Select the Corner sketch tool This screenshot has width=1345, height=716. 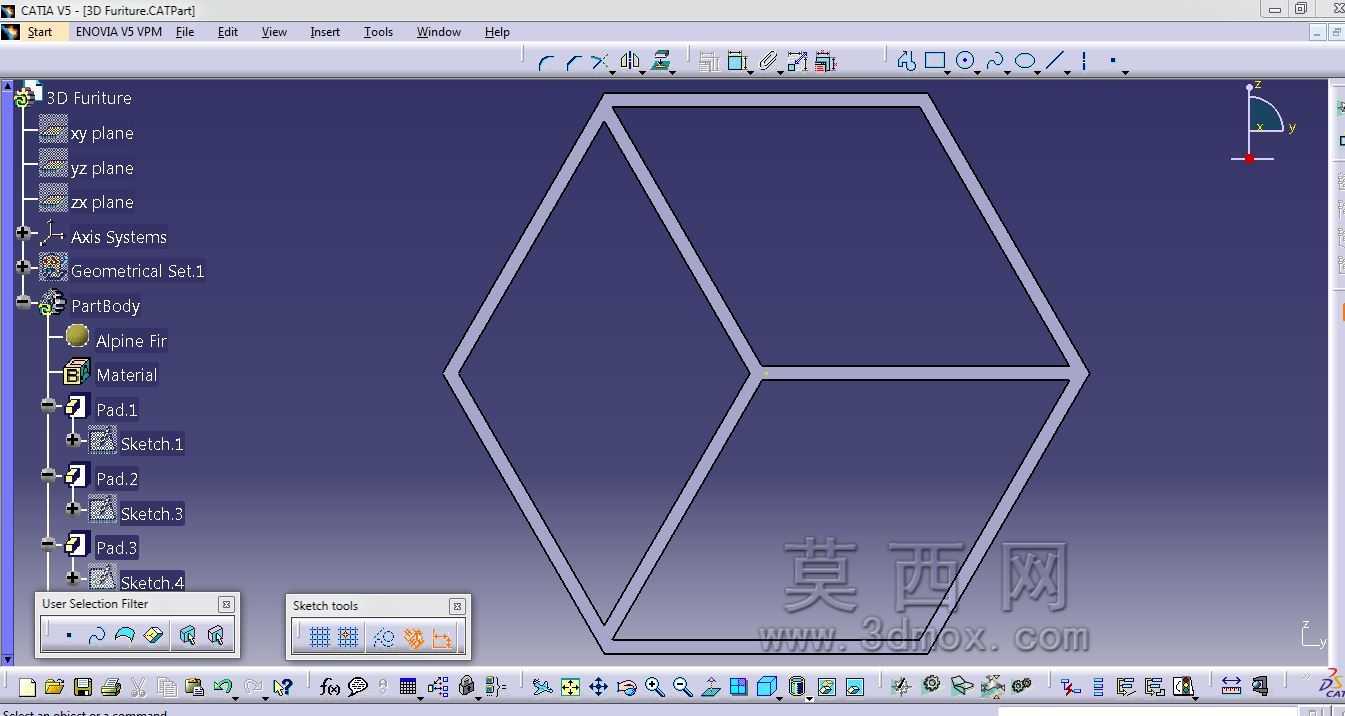click(x=546, y=62)
